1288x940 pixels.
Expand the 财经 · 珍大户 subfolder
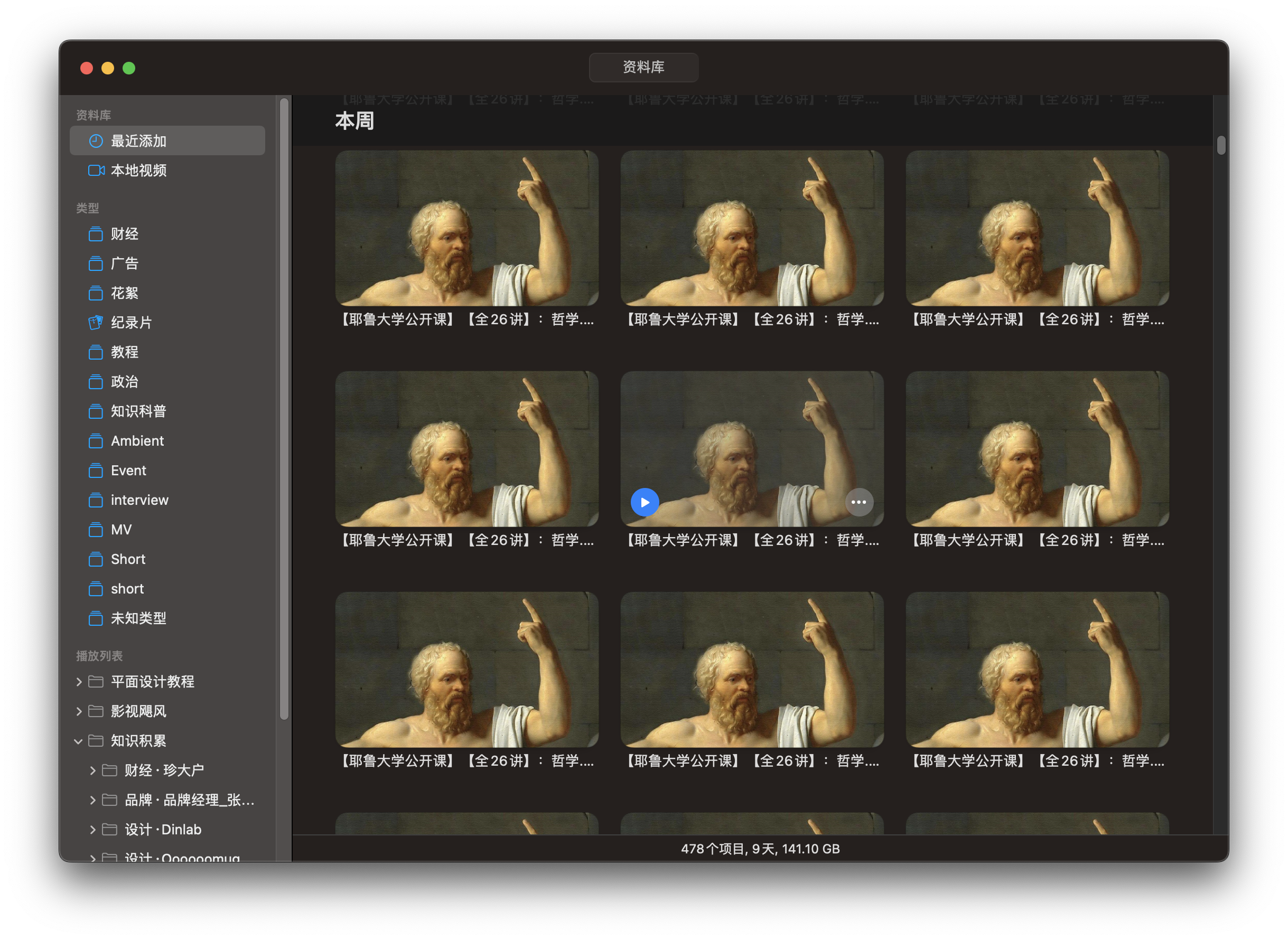tap(93, 770)
